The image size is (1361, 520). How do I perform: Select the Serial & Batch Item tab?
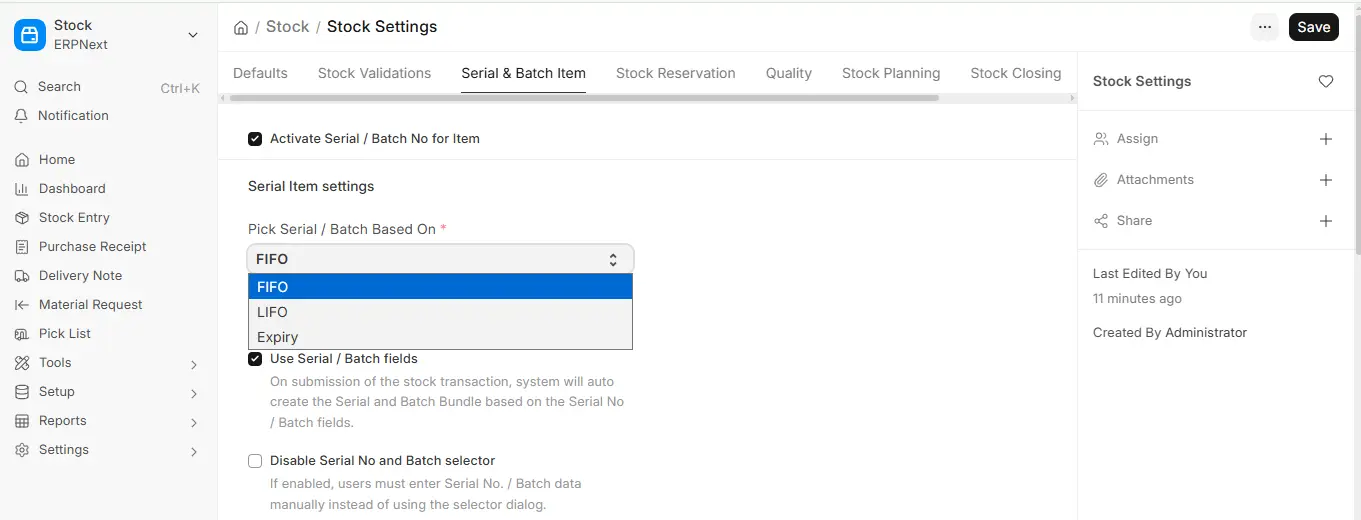[x=524, y=73]
